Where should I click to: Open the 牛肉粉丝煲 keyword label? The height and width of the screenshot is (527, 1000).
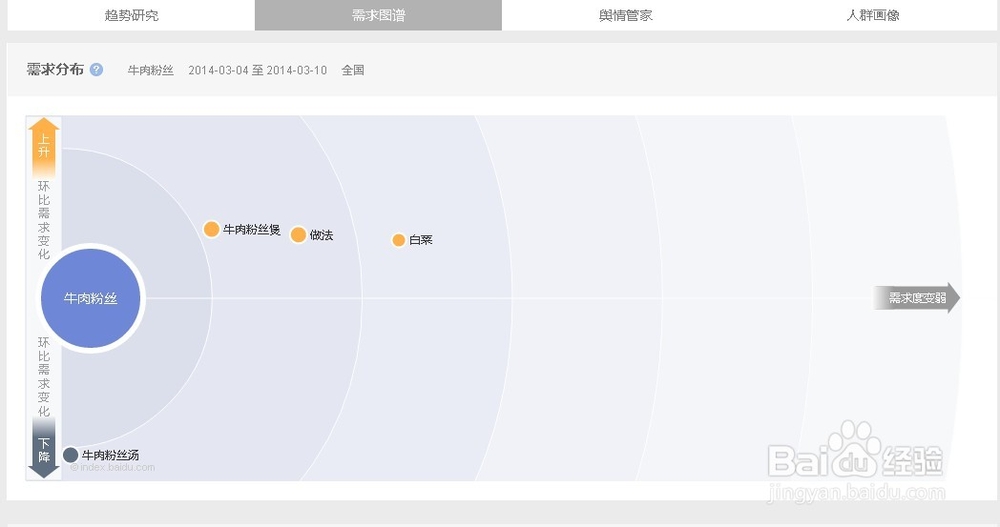pos(251,230)
